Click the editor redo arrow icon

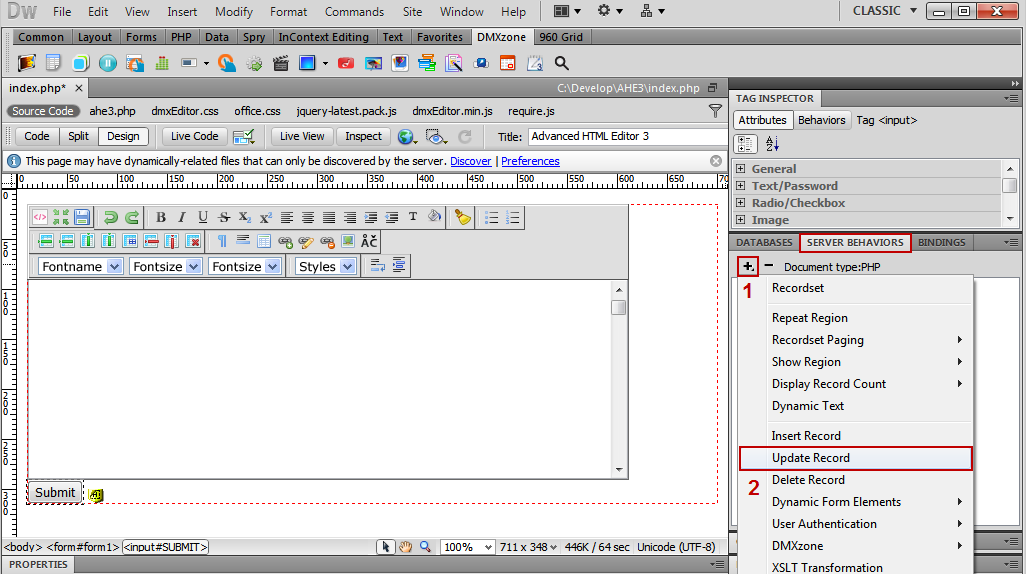click(132, 217)
